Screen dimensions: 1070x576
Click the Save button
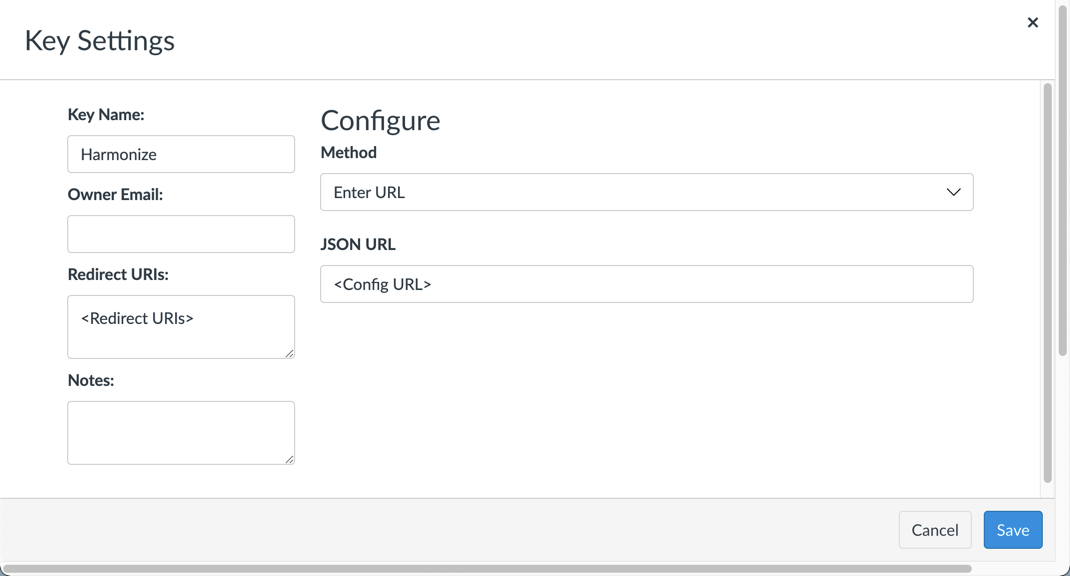tap(1012, 529)
